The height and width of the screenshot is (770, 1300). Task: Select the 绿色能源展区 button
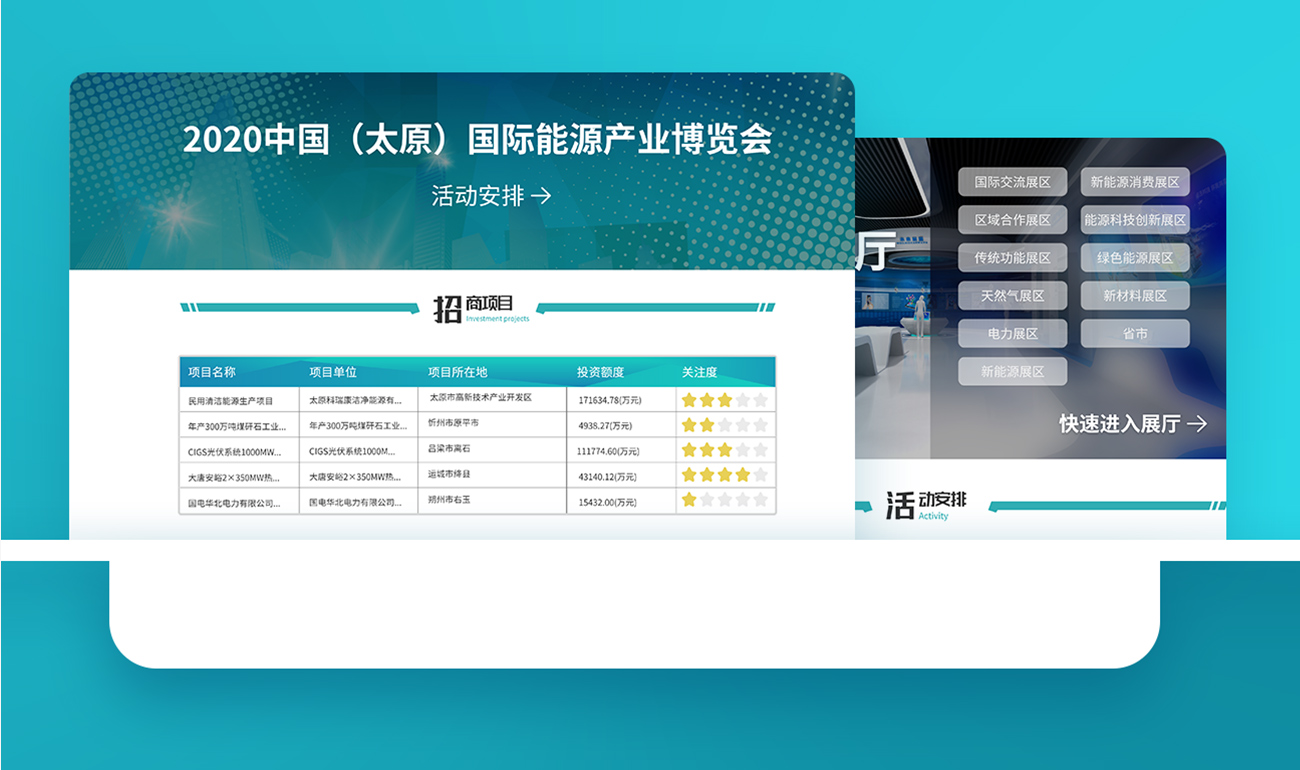(x=1135, y=258)
